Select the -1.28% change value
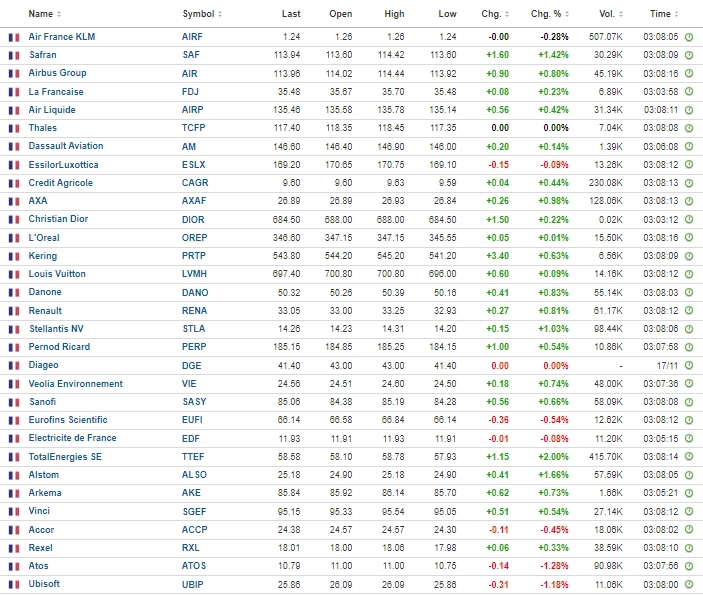 554,566
